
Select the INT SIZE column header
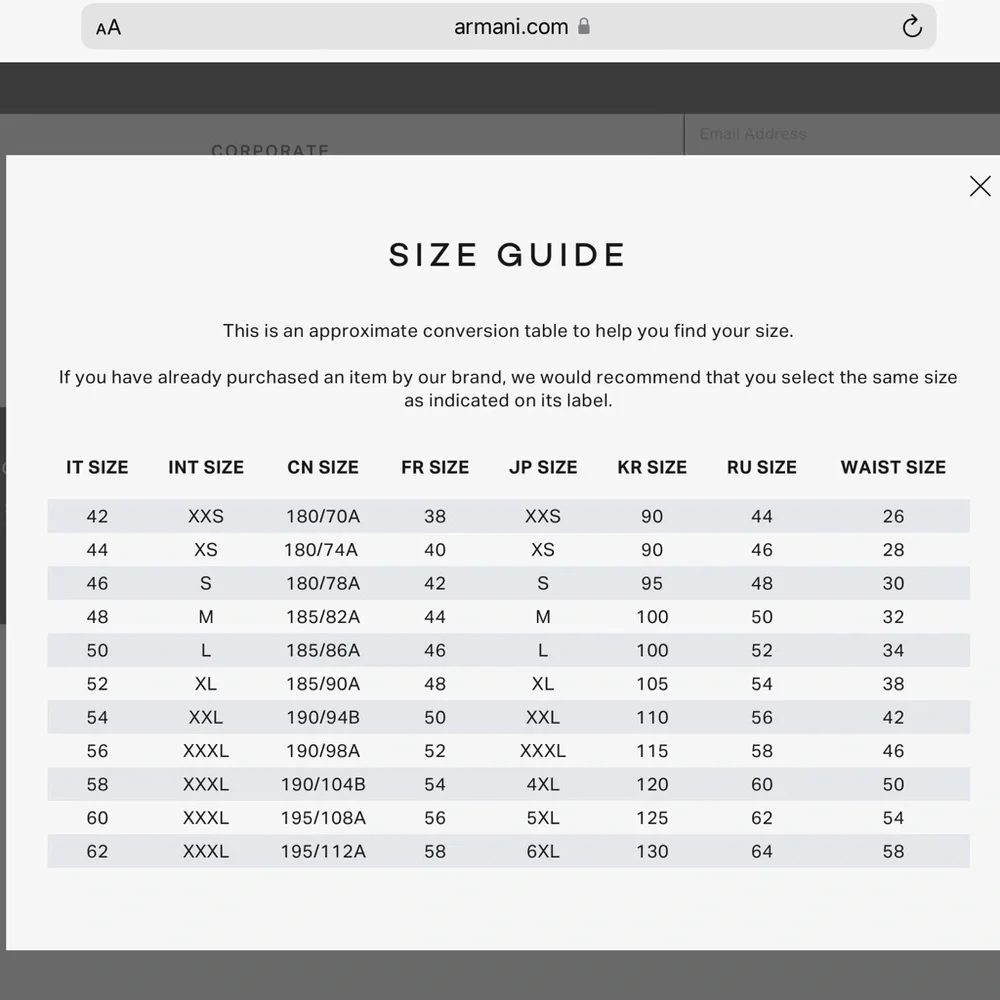(206, 467)
